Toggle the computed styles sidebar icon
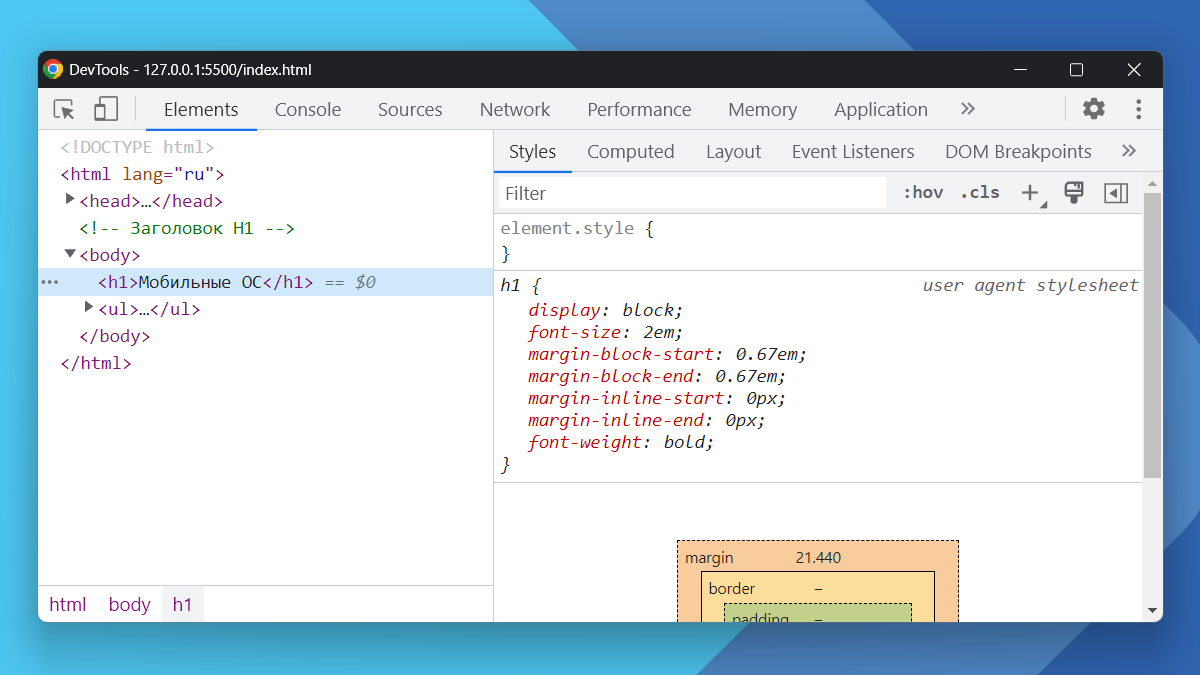This screenshot has width=1200, height=675. (1116, 193)
